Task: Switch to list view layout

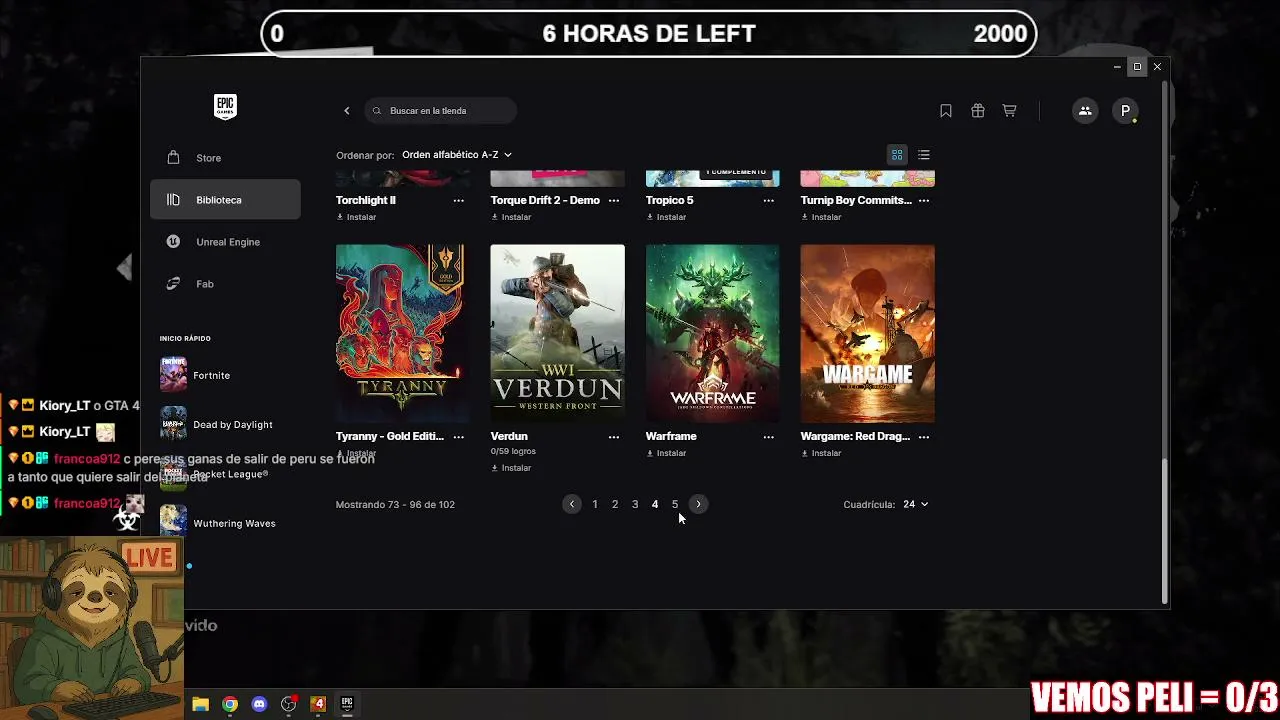Action: tap(924, 155)
